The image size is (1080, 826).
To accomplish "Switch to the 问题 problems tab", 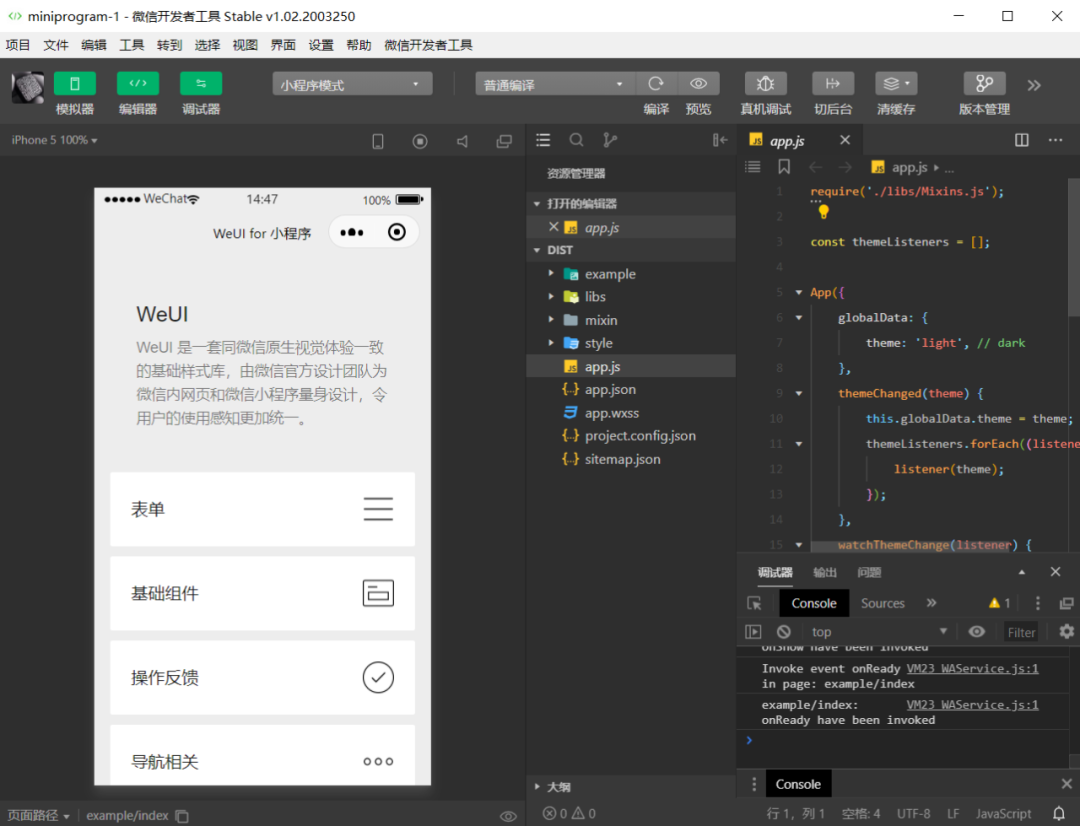I will pos(869,572).
